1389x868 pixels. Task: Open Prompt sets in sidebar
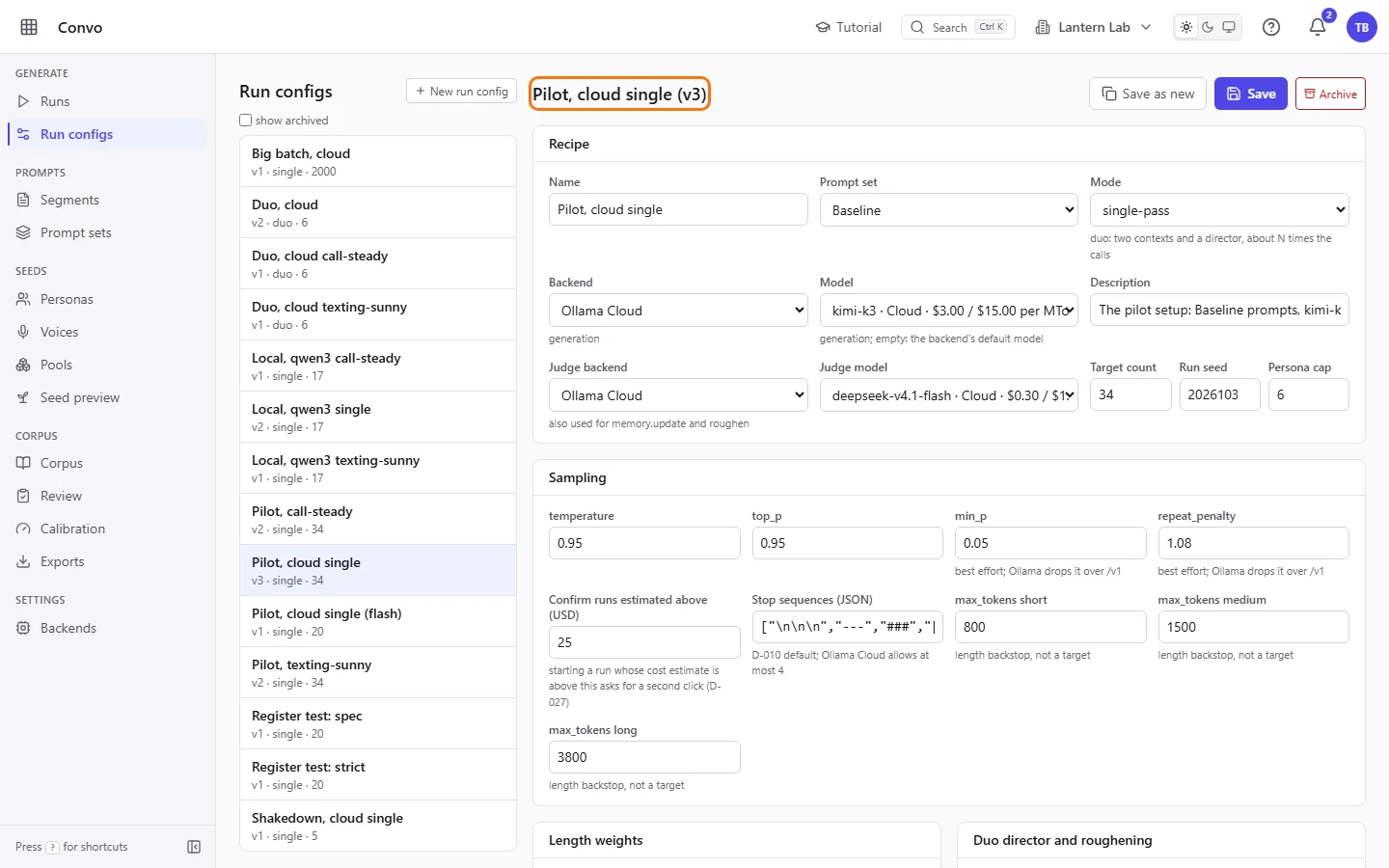[107, 232]
